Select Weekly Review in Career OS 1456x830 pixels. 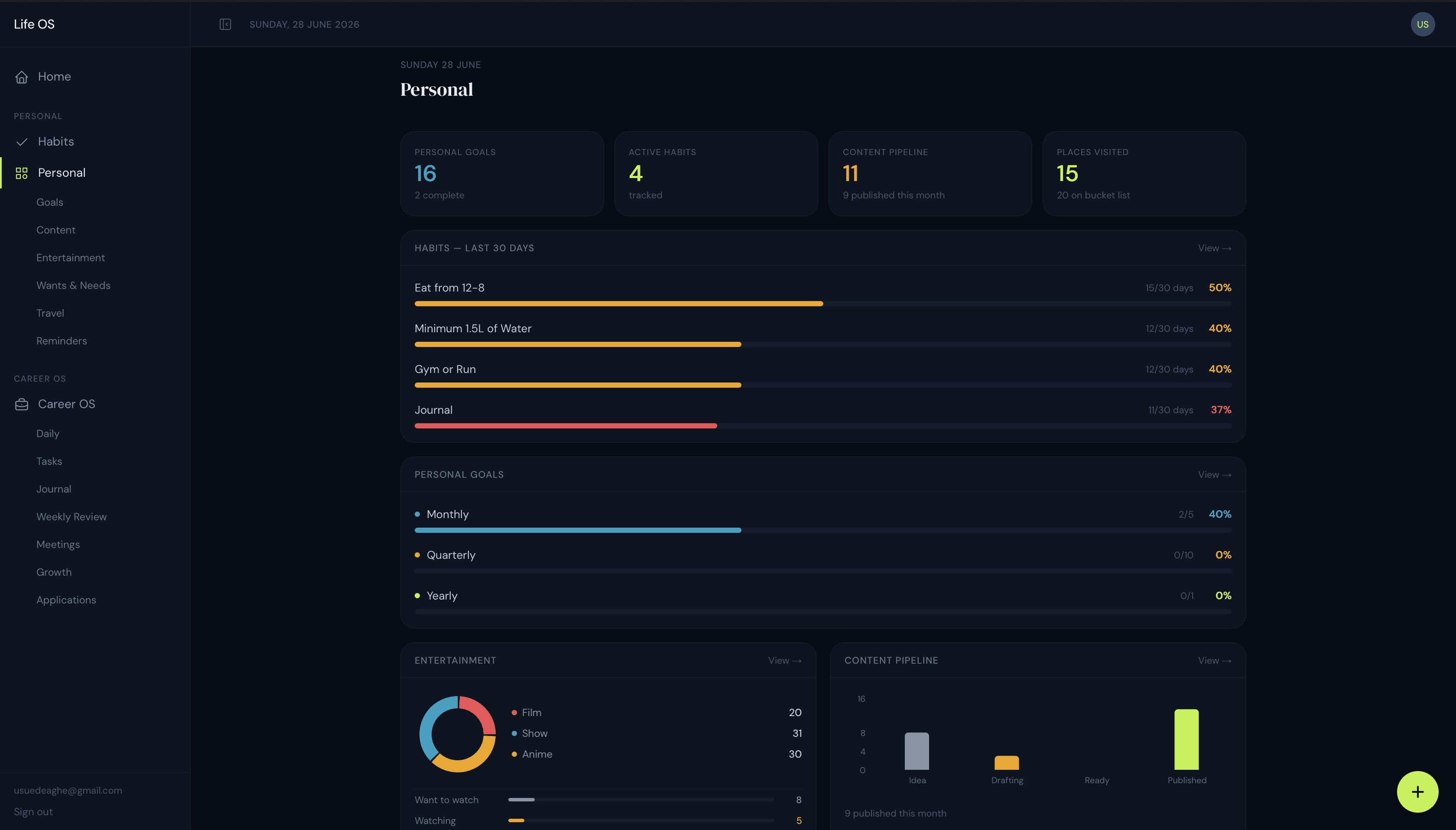(71, 516)
